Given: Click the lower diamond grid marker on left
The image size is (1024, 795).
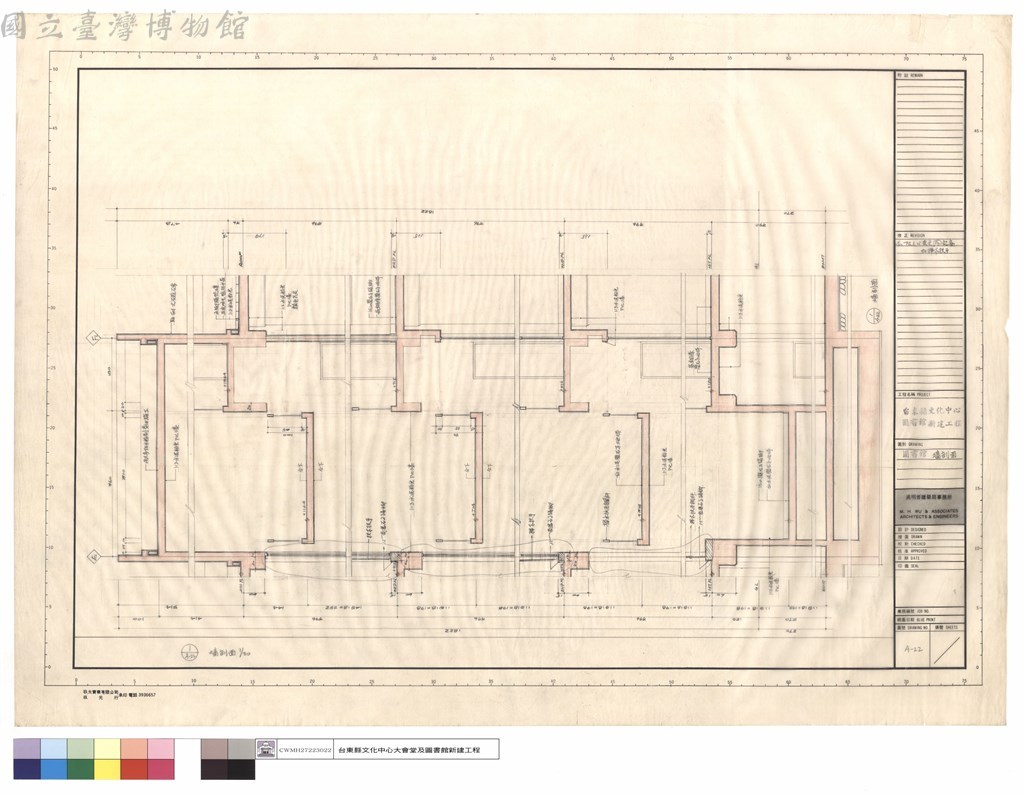Looking at the screenshot, I should (92, 557).
